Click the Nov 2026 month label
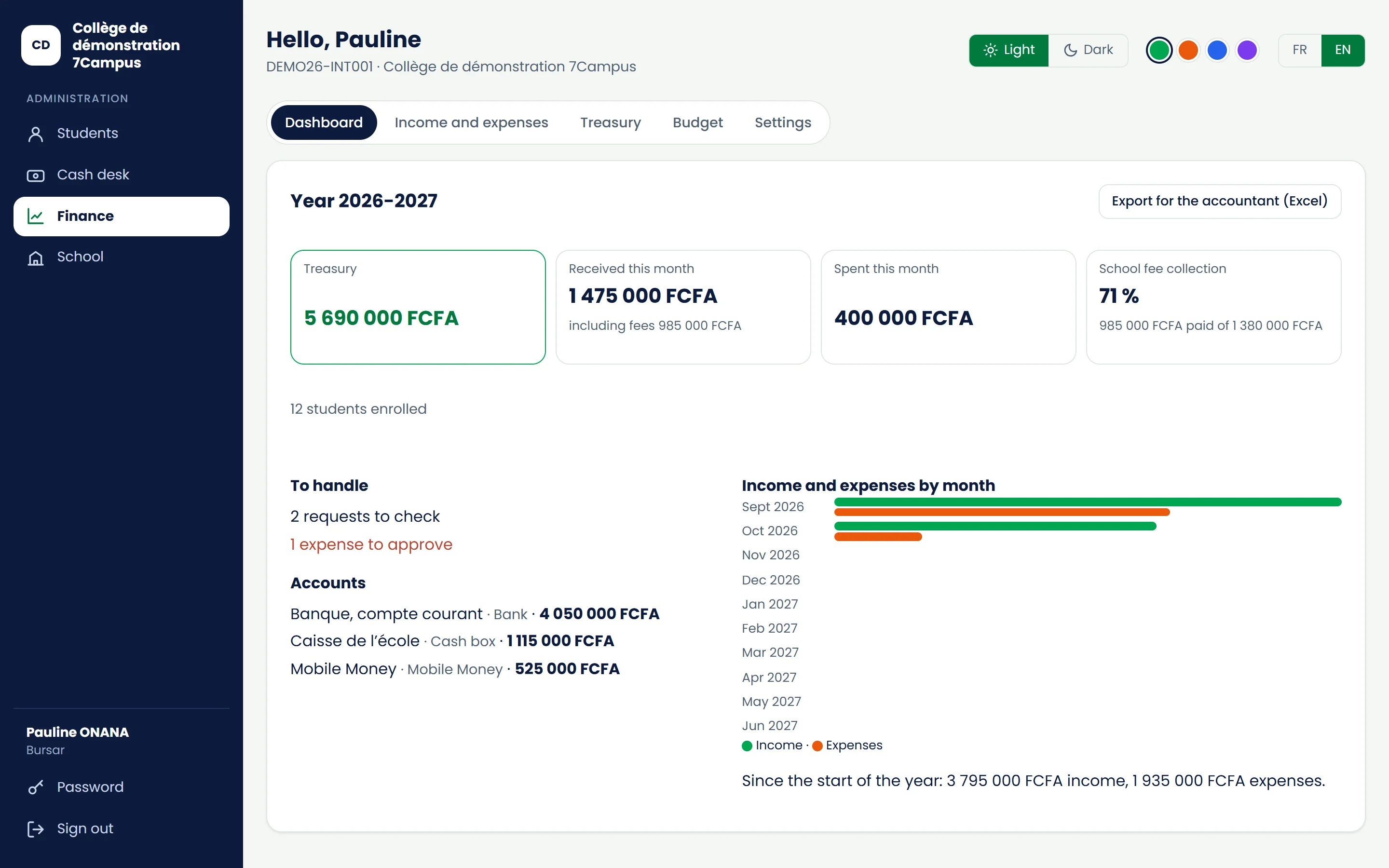The image size is (1389, 868). [770, 555]
